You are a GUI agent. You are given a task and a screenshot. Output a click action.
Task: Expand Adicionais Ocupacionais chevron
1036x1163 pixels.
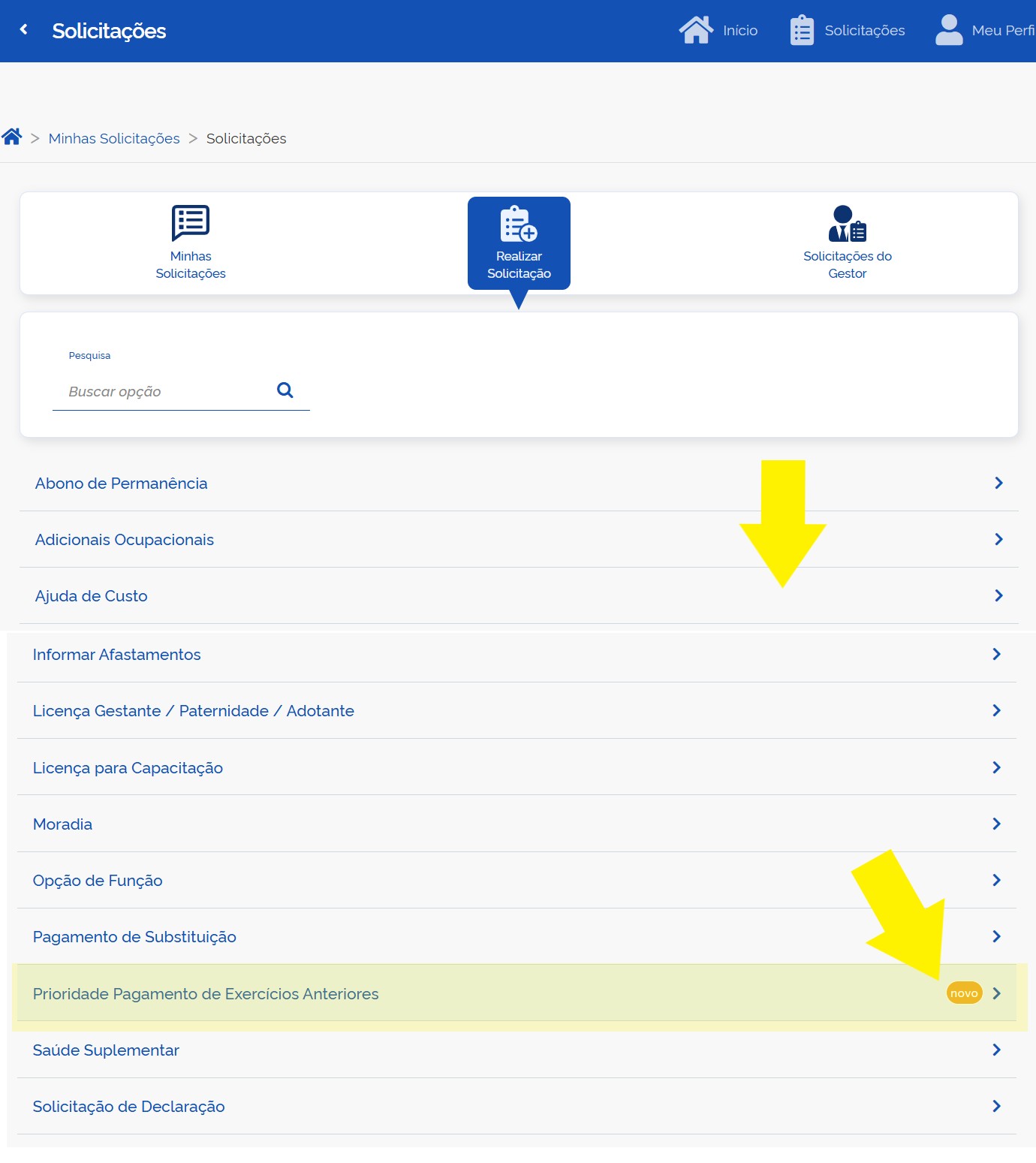point(998,540)
